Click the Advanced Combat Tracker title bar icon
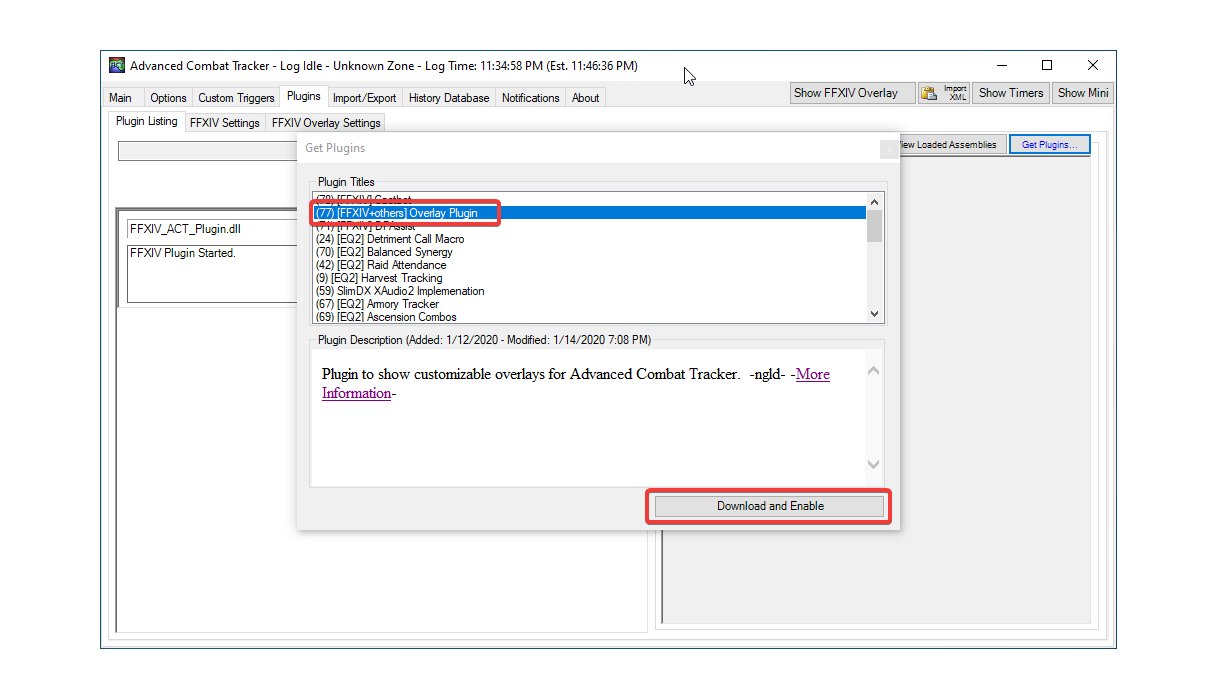The width and height of the screenshot is (1217, 699). [x=117, y=66]
